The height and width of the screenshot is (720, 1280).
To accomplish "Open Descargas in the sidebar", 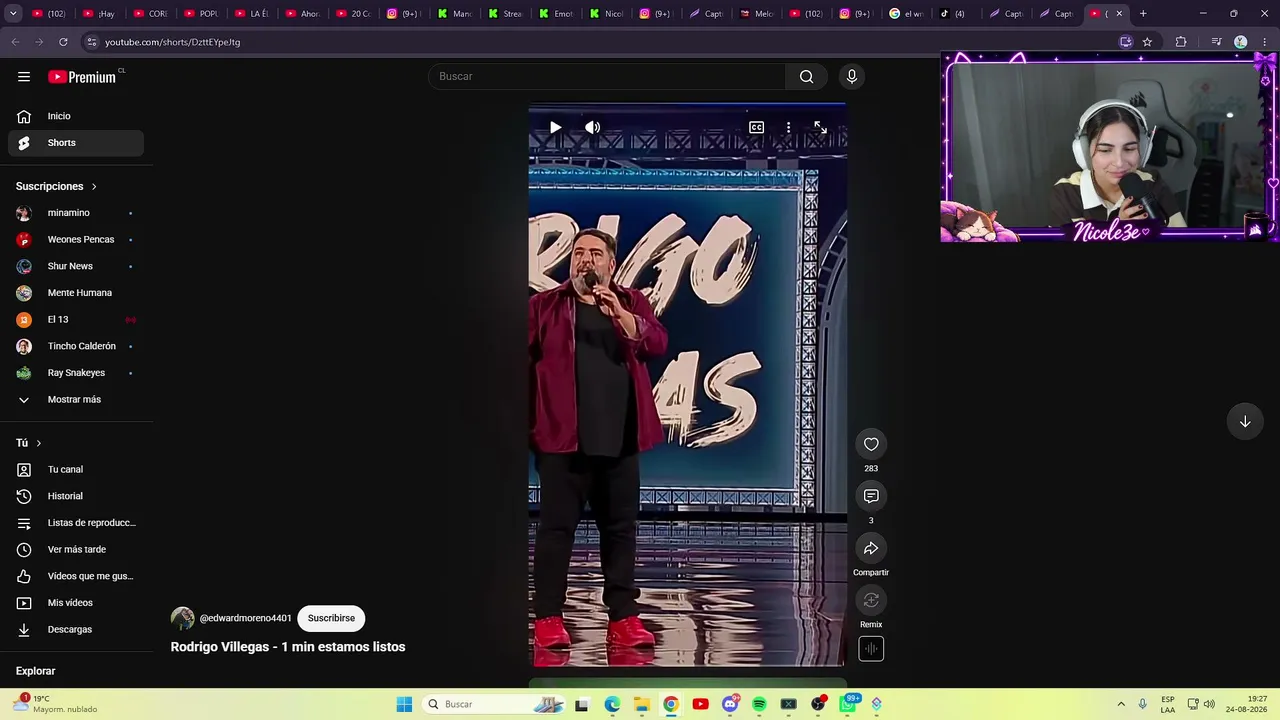I will [76, 630].
